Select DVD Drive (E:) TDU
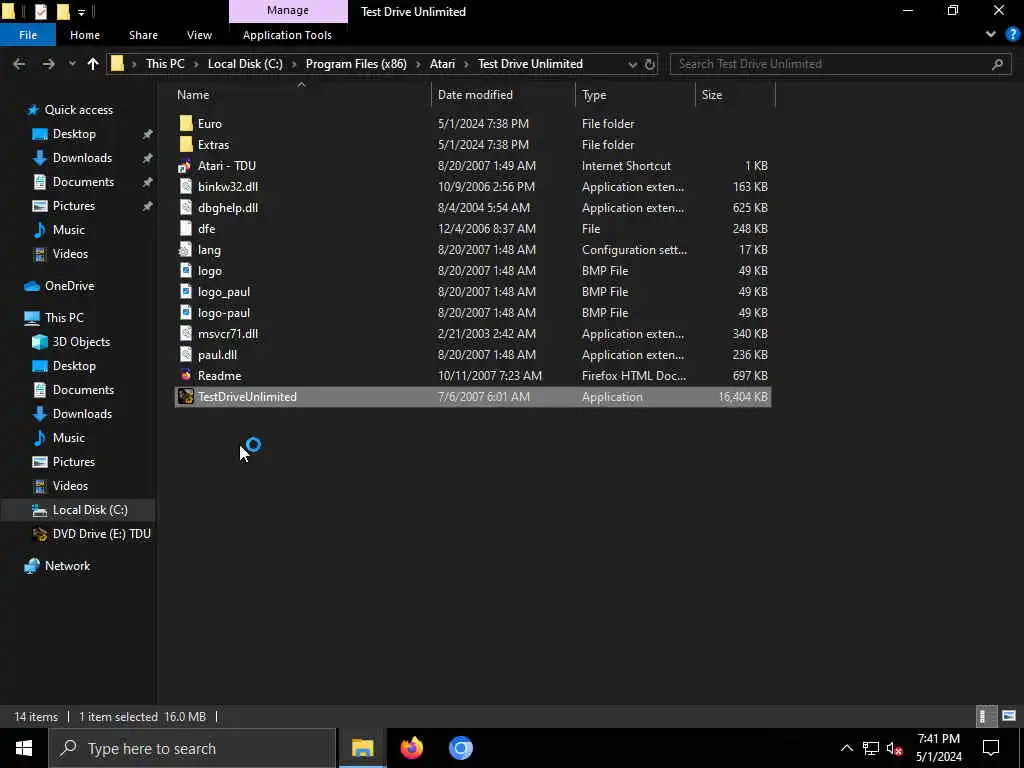1024x768 pixels. (101, 534)
